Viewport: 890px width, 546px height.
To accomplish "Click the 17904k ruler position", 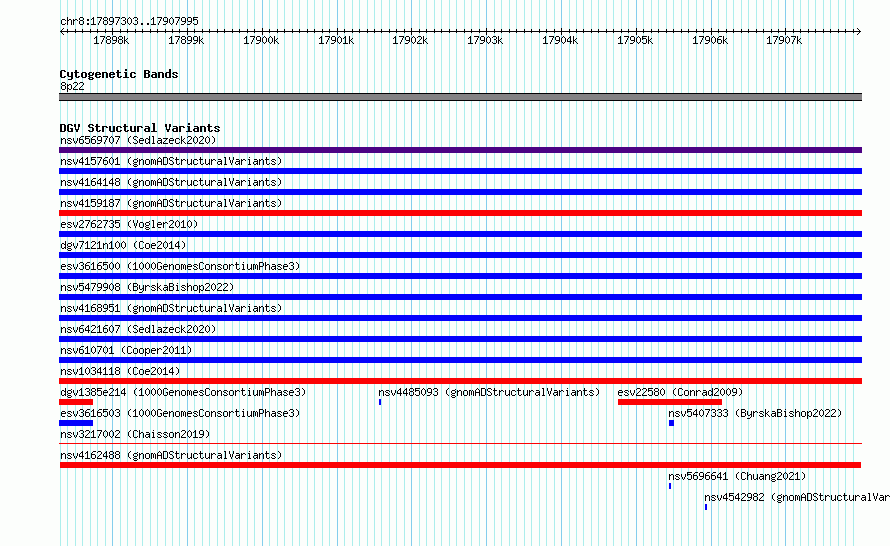I will coord(560,40).
